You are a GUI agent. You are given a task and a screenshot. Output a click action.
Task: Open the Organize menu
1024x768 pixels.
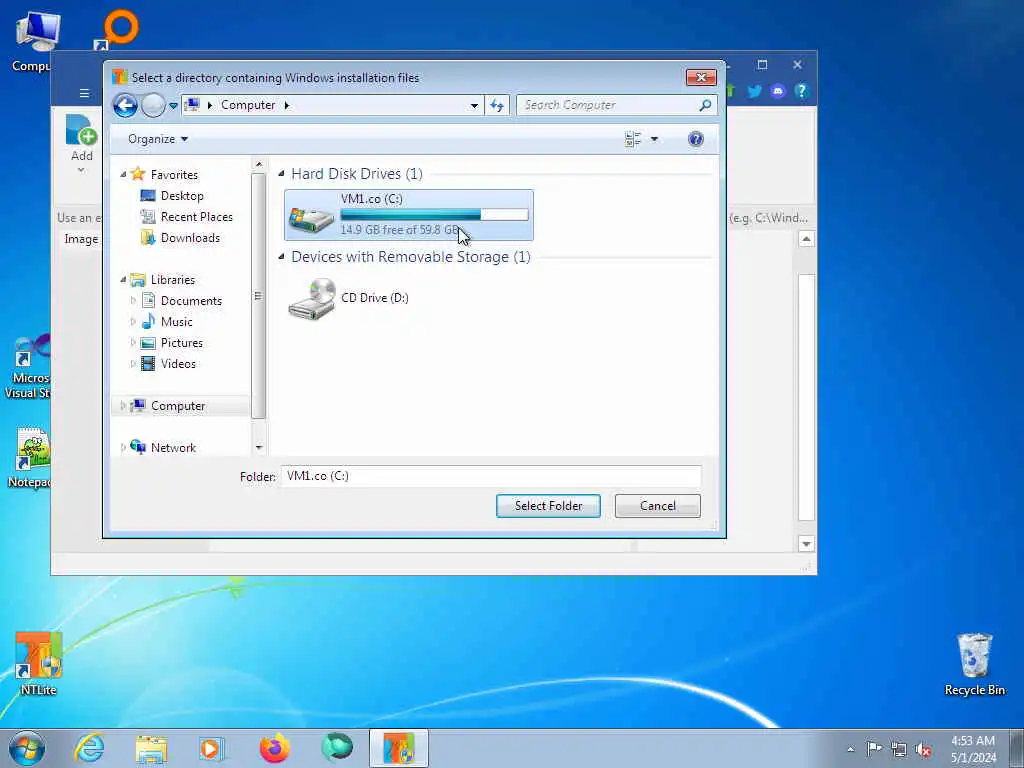pos(158,139)
